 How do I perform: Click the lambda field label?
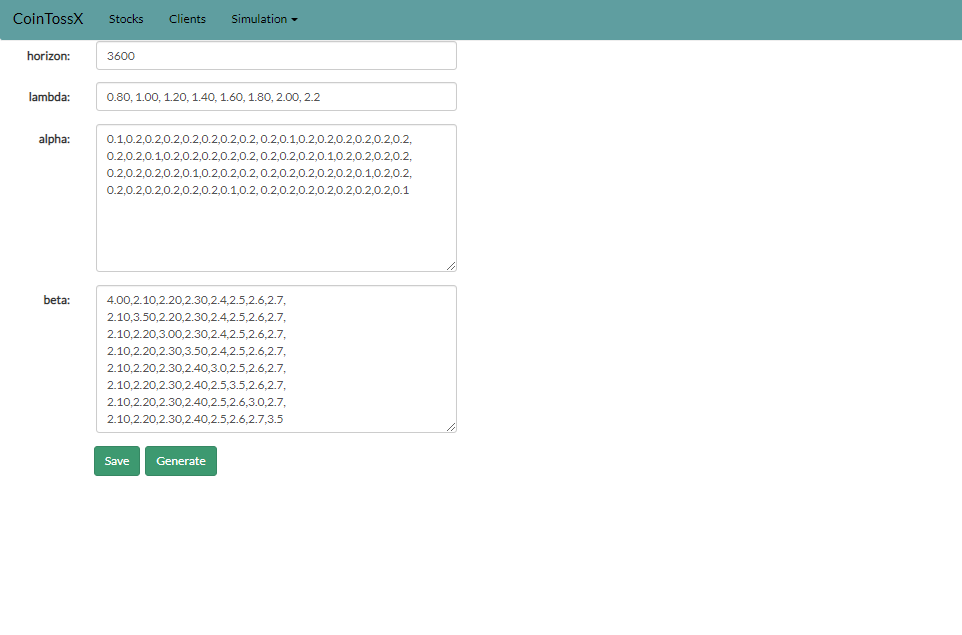click(x=49, y=97)
